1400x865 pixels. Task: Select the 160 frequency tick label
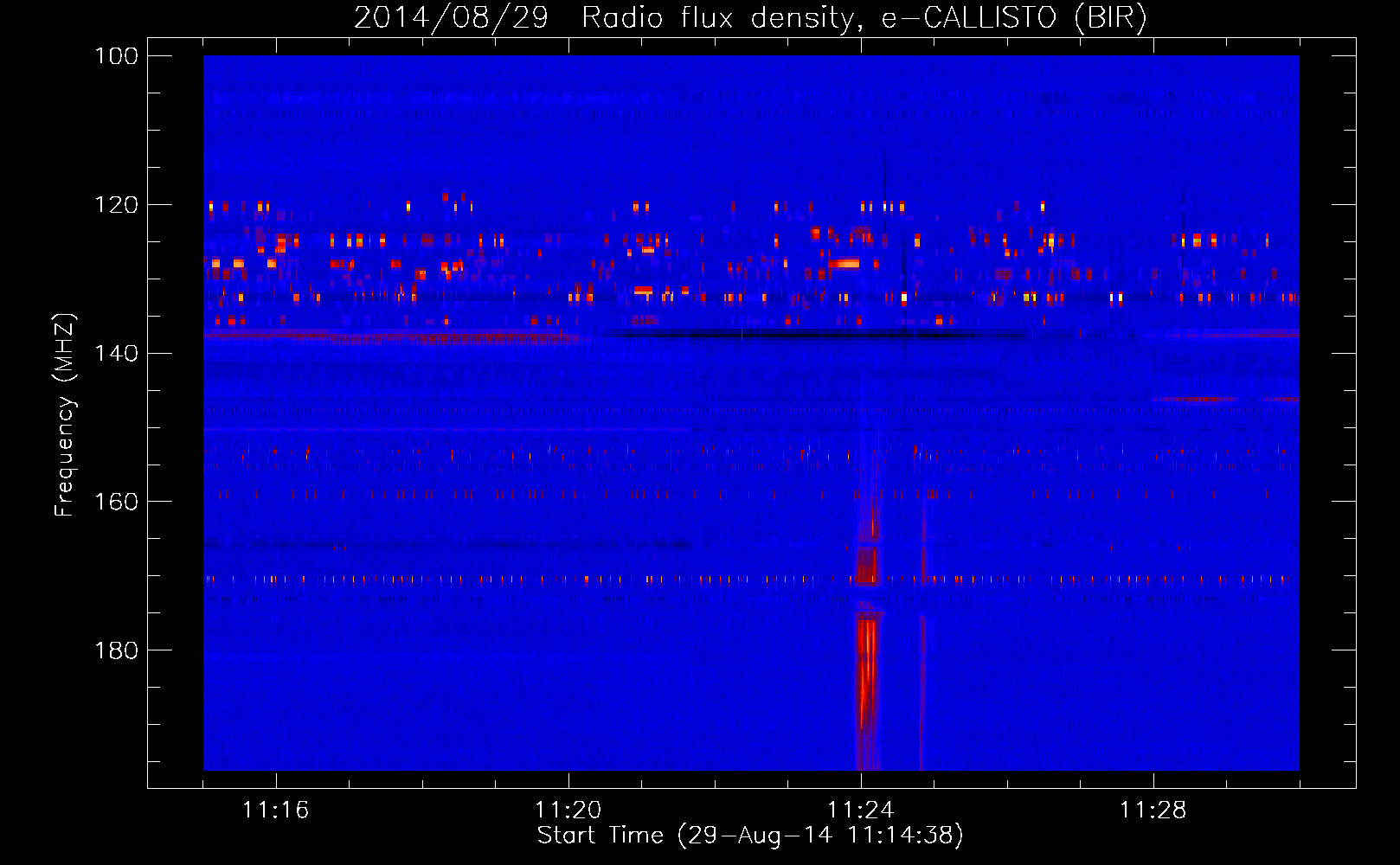116,502
